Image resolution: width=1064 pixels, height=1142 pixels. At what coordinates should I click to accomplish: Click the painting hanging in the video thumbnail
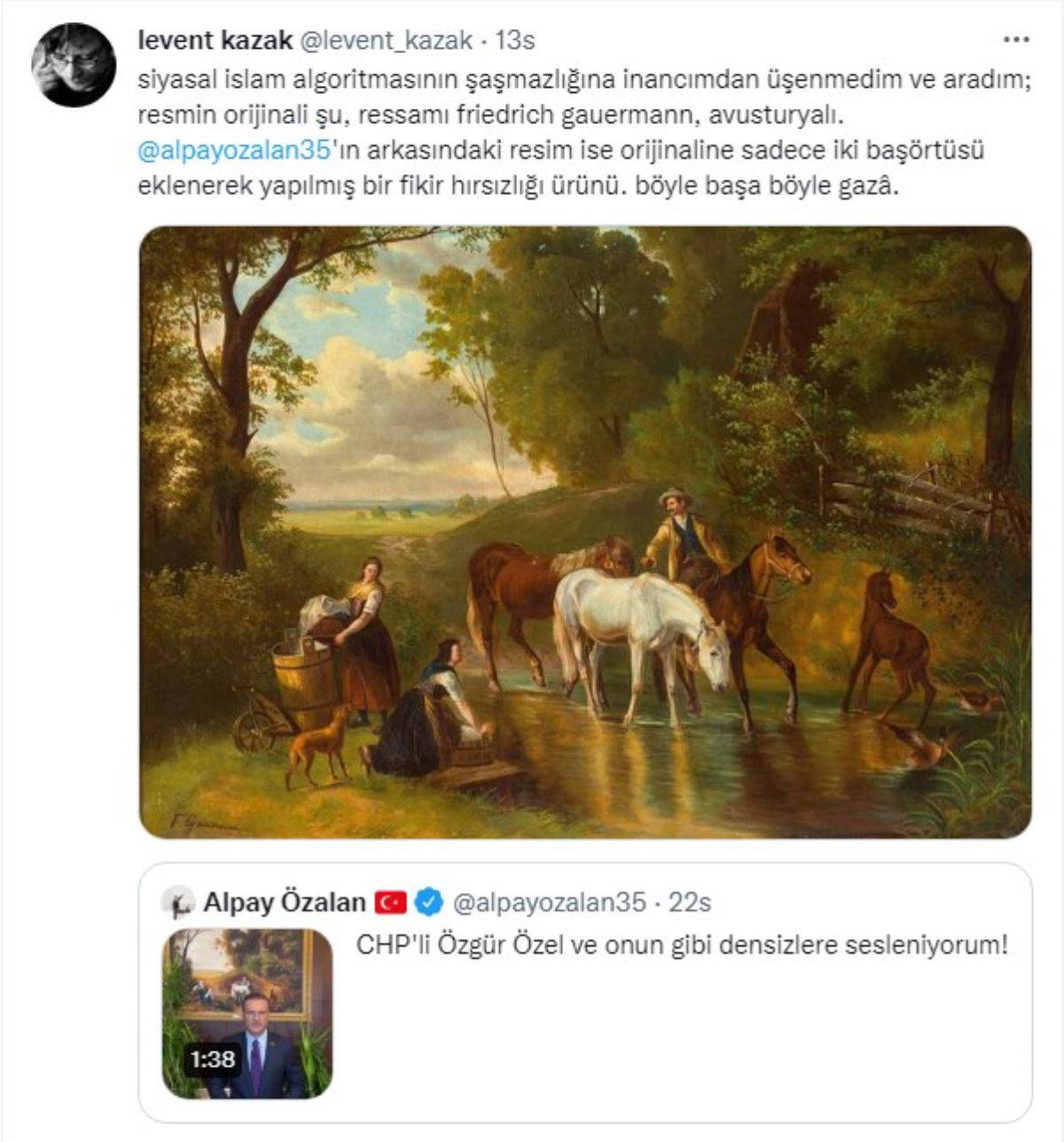click(243, 971)
